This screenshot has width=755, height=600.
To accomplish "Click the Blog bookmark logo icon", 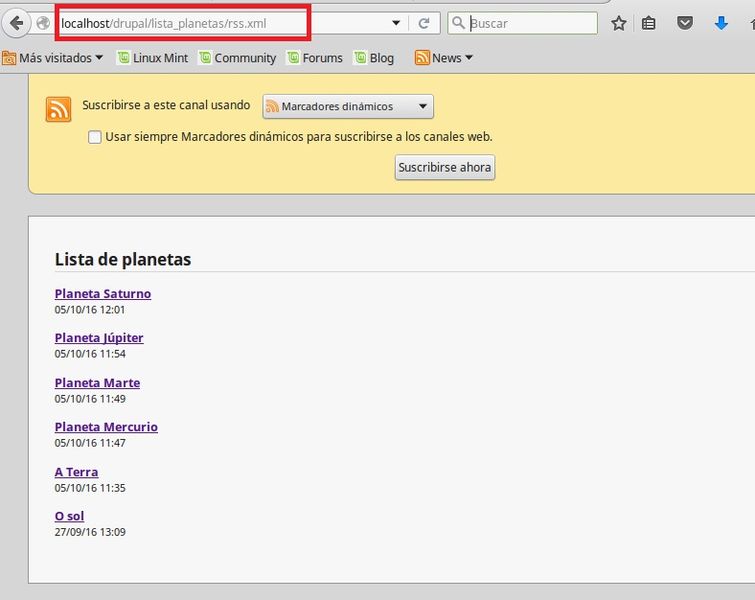I will click(x=360, y=58).
